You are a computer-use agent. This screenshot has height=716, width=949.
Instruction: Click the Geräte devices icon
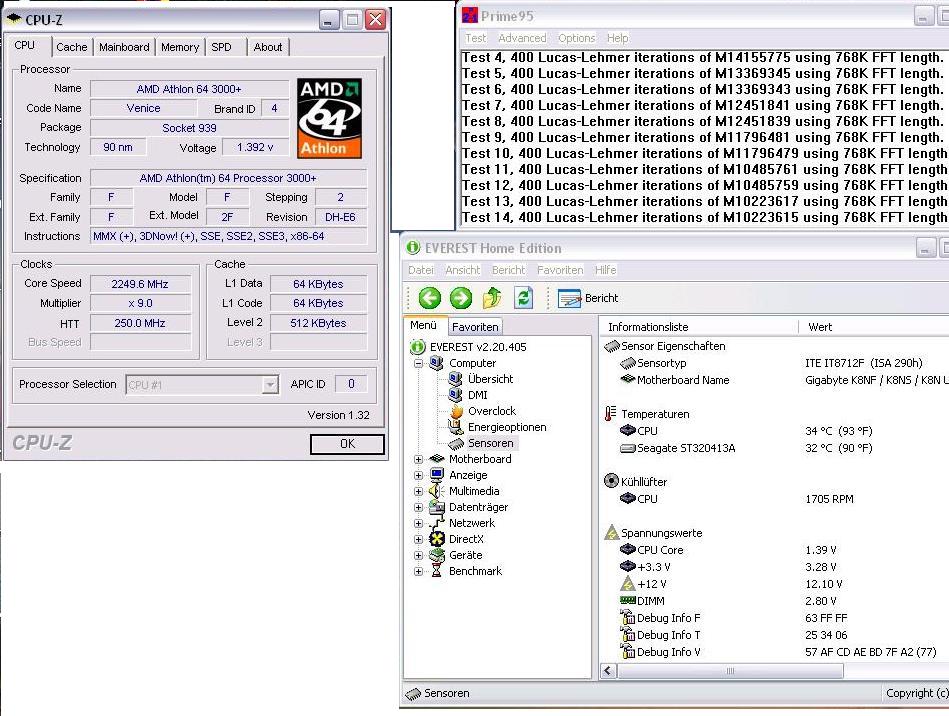pyautogui.click(x=436, y=555)
